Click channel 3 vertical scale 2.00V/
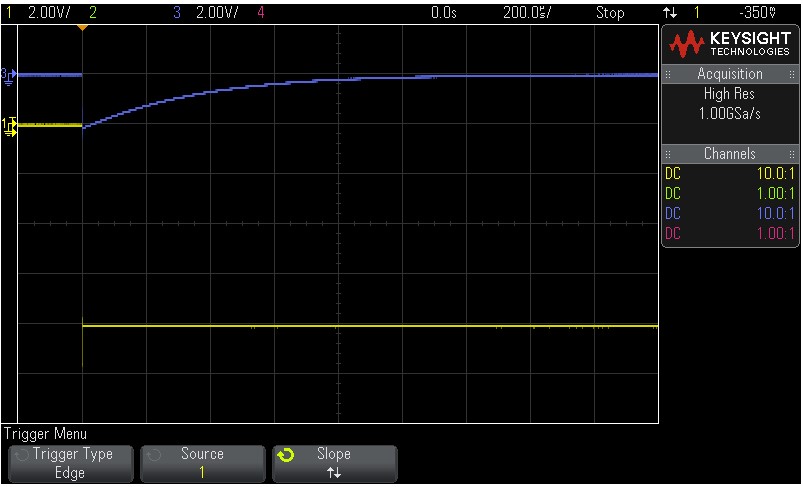The image size is (803, 487). point(217,13)
